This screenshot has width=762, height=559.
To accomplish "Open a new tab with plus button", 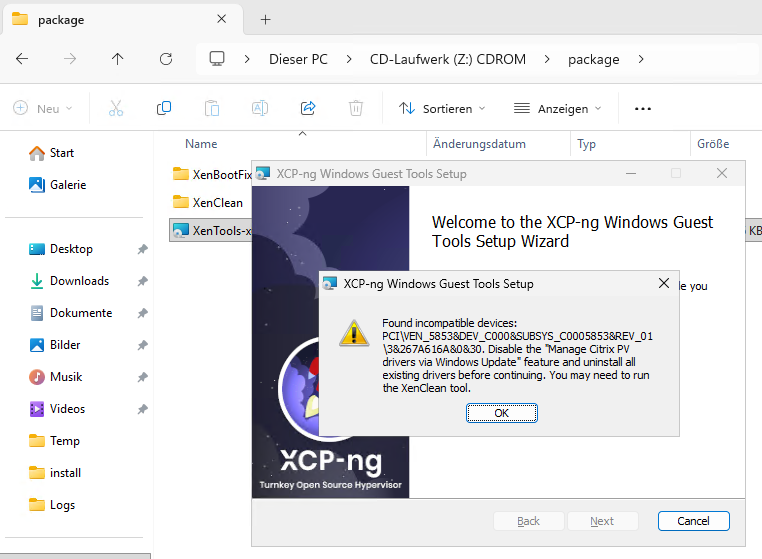I will 265,19.
